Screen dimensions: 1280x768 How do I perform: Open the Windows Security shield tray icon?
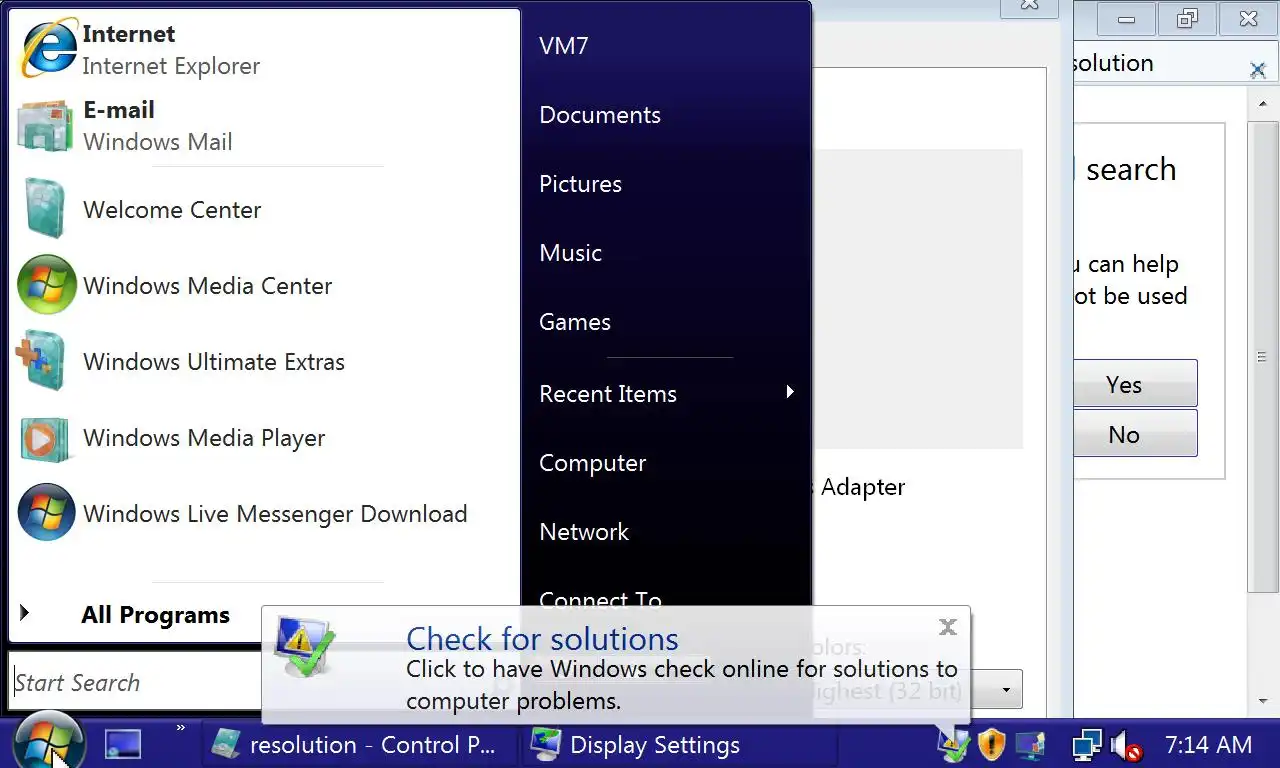pos(991,745)
